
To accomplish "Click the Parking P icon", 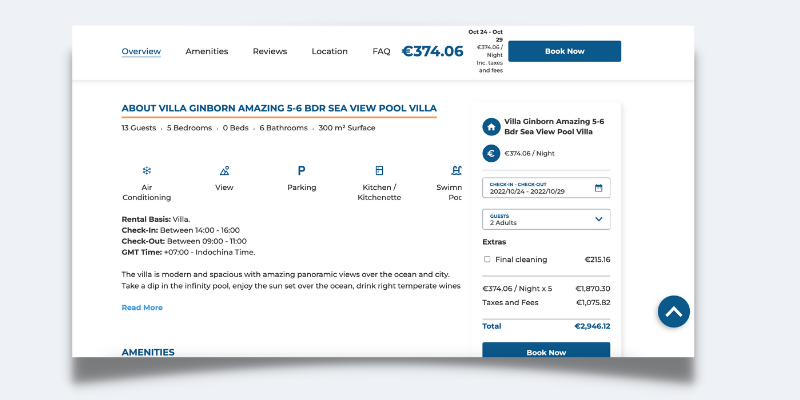I will 302,170.
